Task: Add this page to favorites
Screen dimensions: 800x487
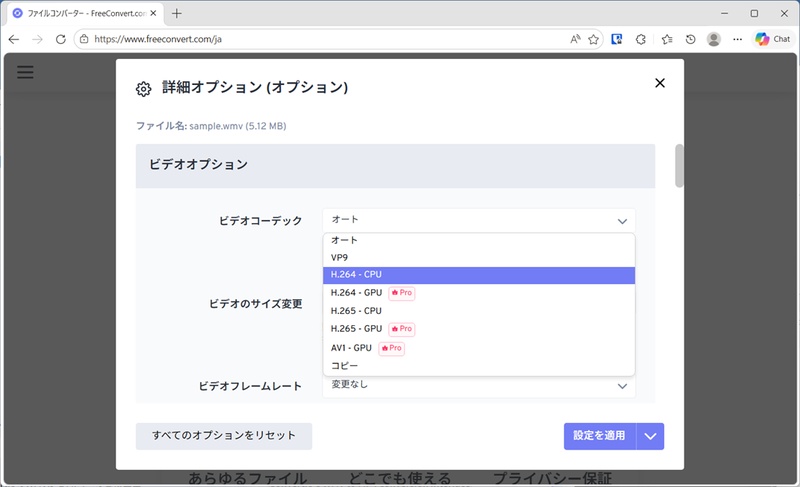Action: point(593,39)
